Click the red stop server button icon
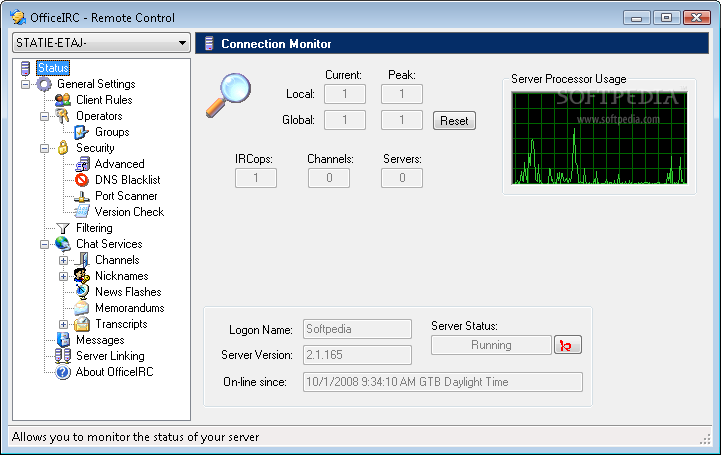Viewport: 721px width, 455px height. (568, 345)
